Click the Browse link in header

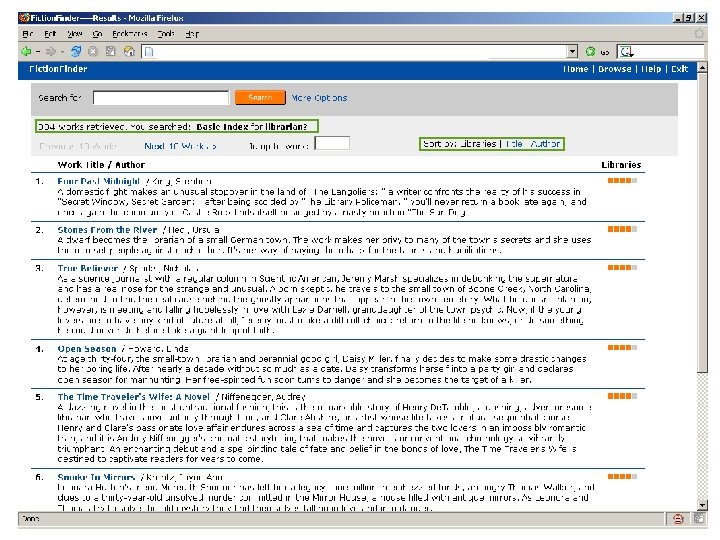tap(614, 69)
